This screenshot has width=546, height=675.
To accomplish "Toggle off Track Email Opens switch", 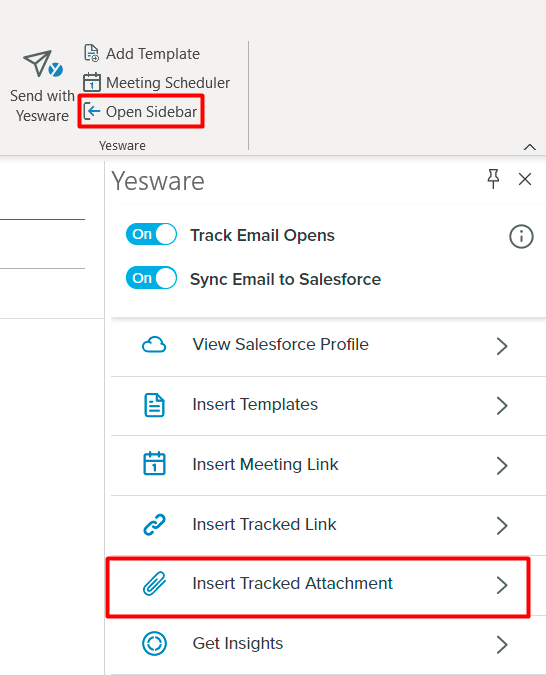I will point(152,234).
